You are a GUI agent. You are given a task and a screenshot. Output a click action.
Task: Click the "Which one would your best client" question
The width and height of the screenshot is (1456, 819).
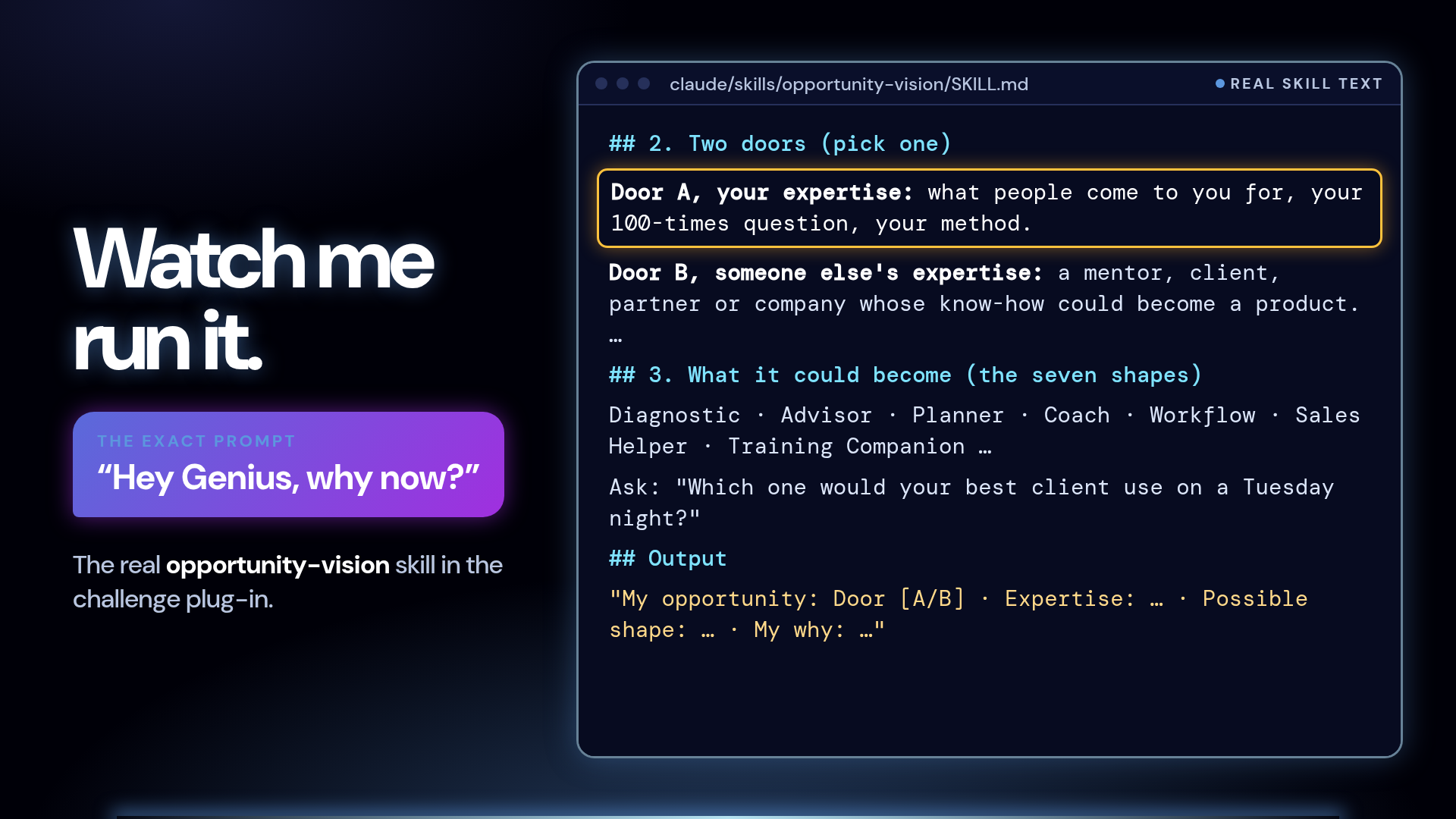tap(971, 502)
